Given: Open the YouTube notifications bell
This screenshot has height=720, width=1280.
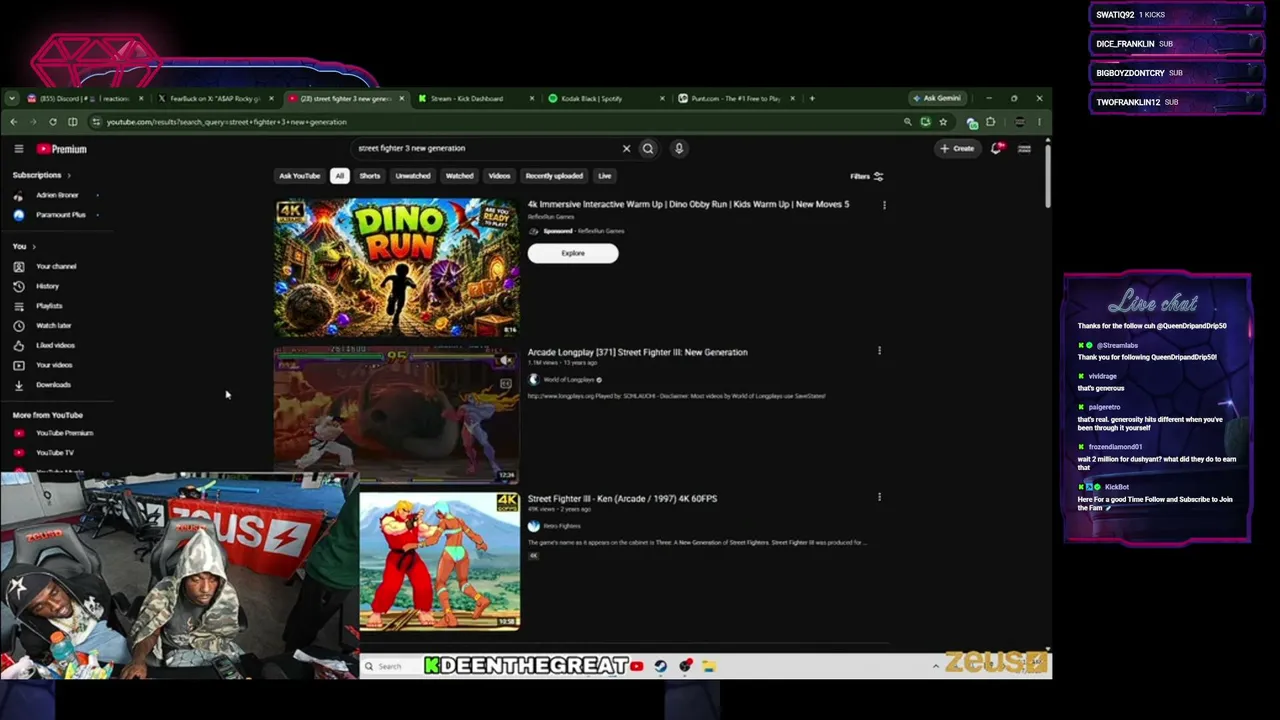Looking at the screenshot, I should 996,149.
